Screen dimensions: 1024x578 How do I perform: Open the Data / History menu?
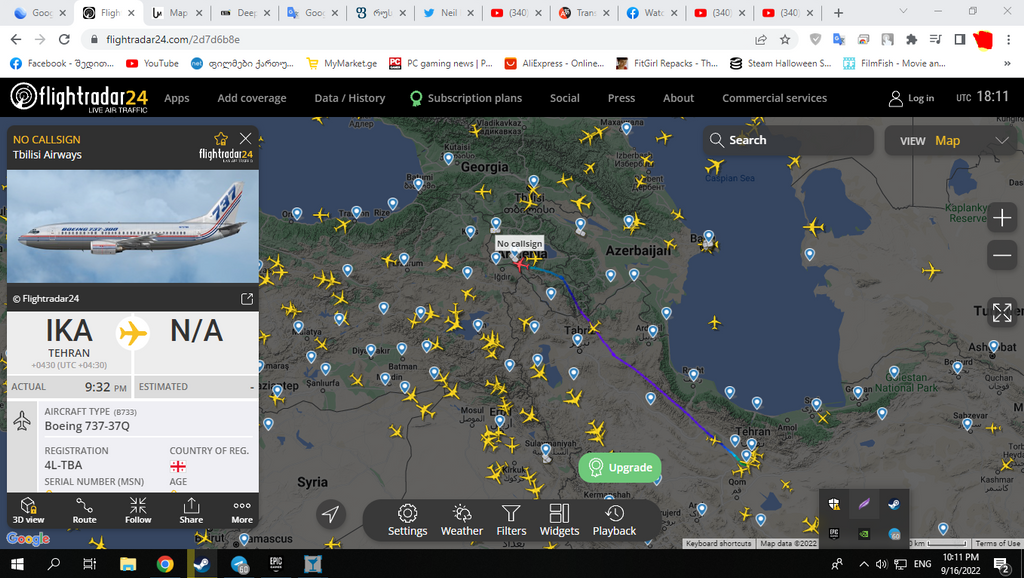pos(349,98)
